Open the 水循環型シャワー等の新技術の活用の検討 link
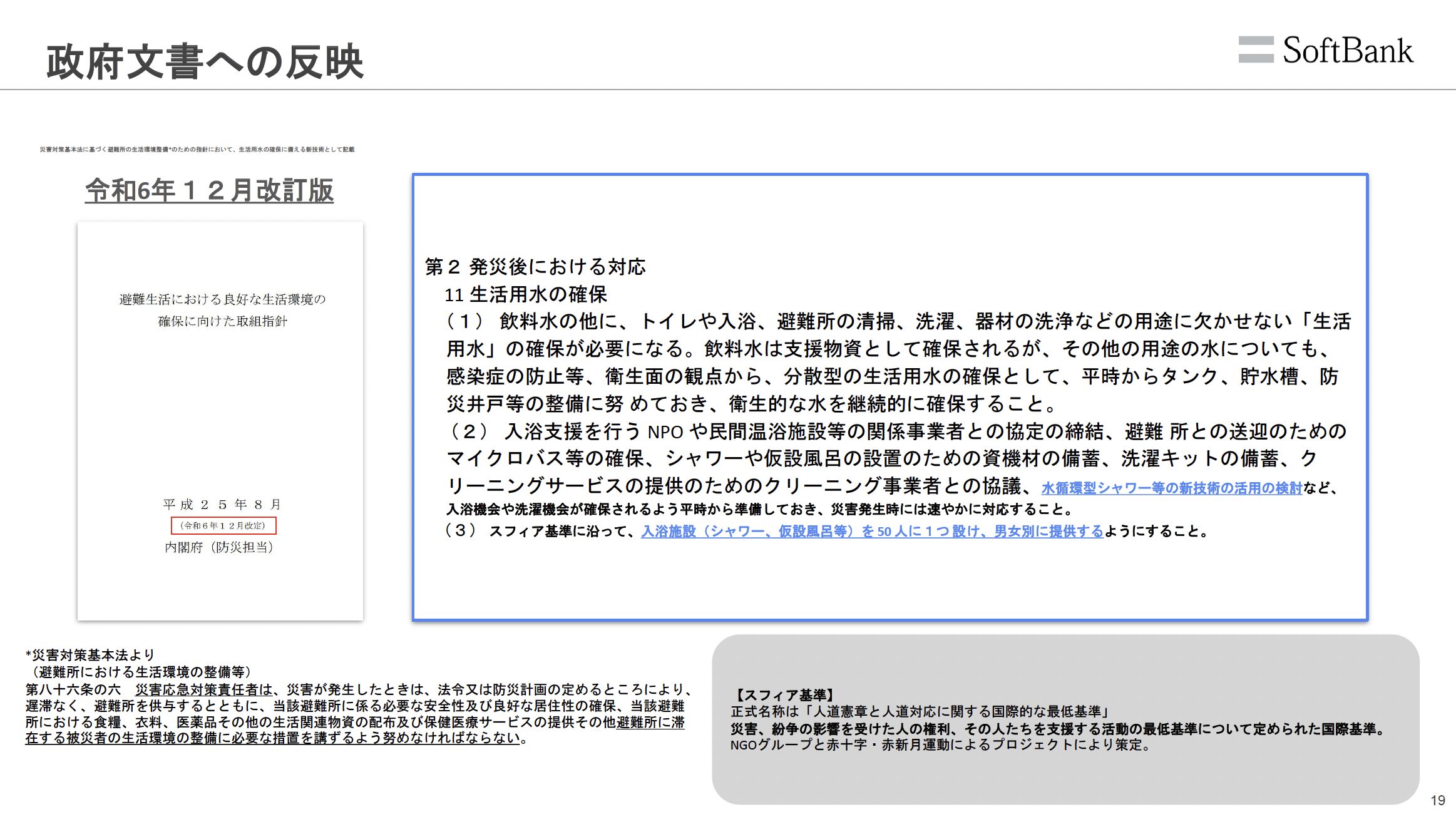 pyautogui.click(x=1171, y=488)
